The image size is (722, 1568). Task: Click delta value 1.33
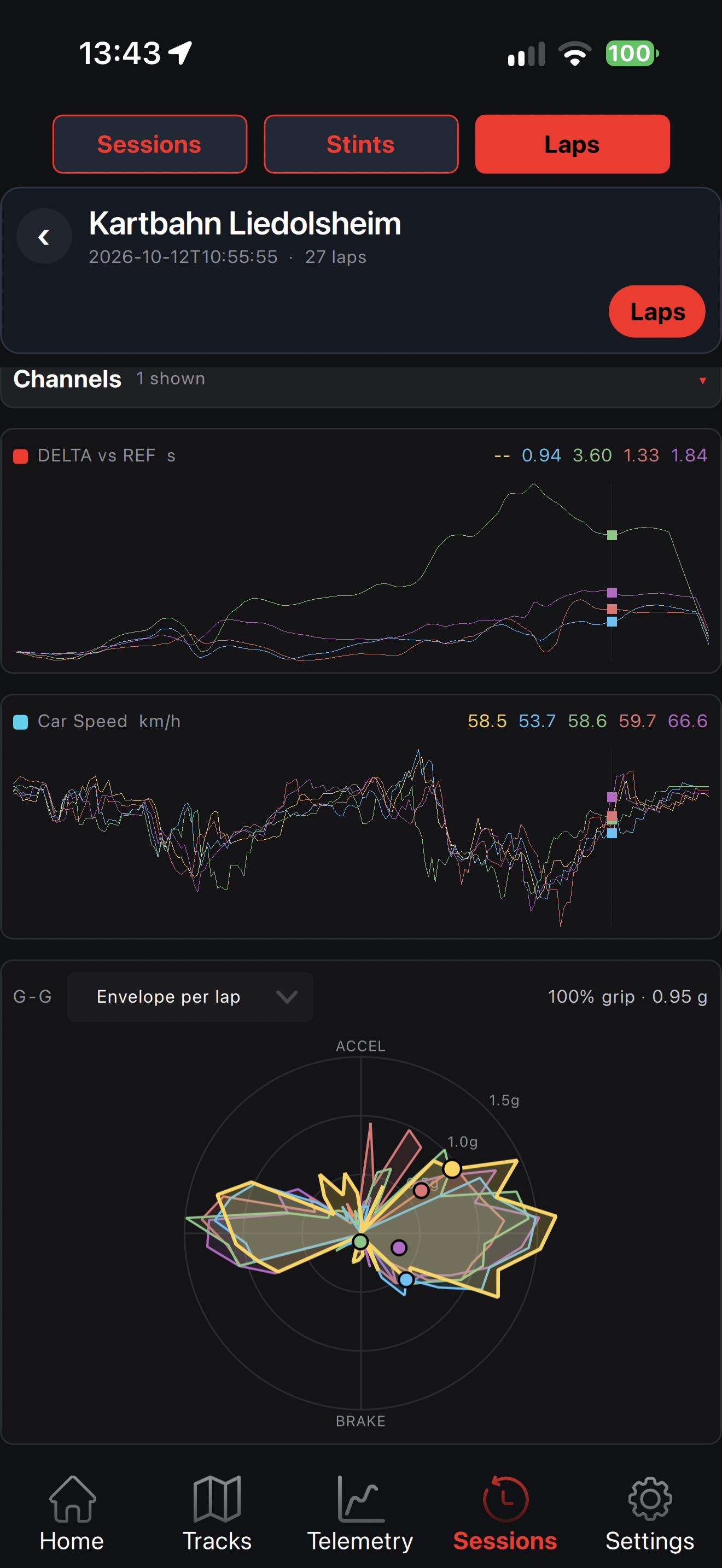tap(641, 455)
